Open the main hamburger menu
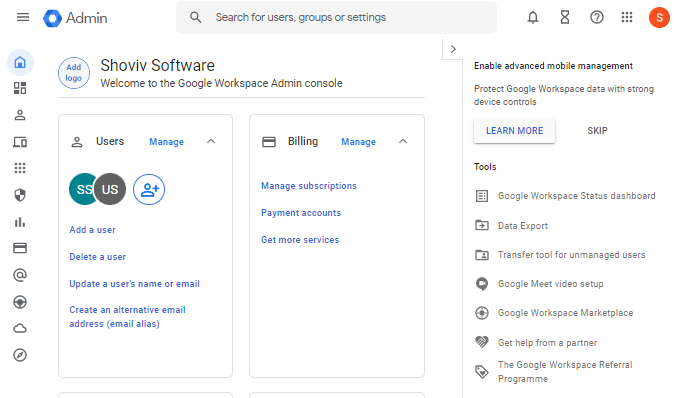 click(x=23, y=17)
